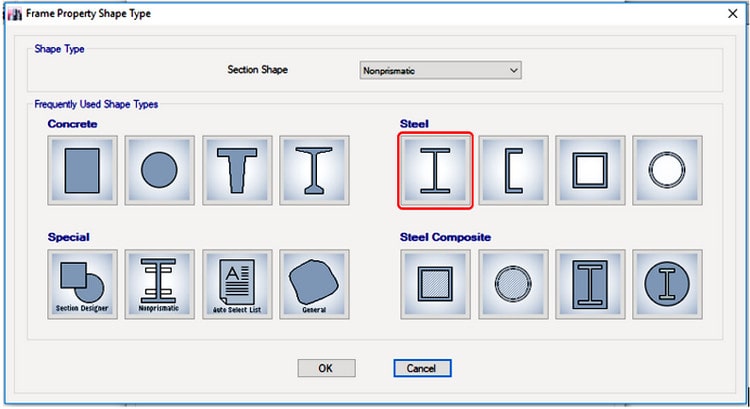Screen dimensions: 750x409
Task: Open the Section Designer shape option
Action: (82, 284)
